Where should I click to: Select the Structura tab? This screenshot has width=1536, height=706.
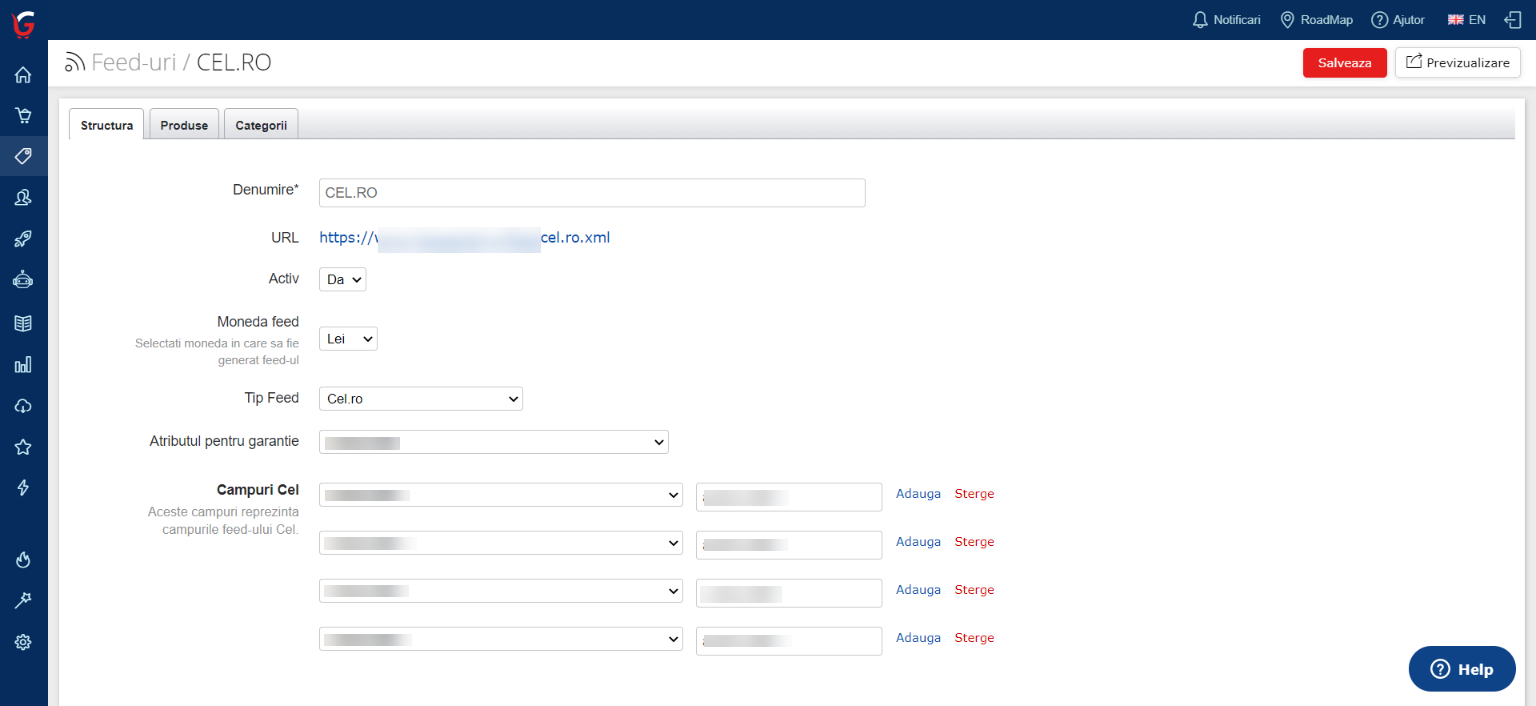coord(107,125)
